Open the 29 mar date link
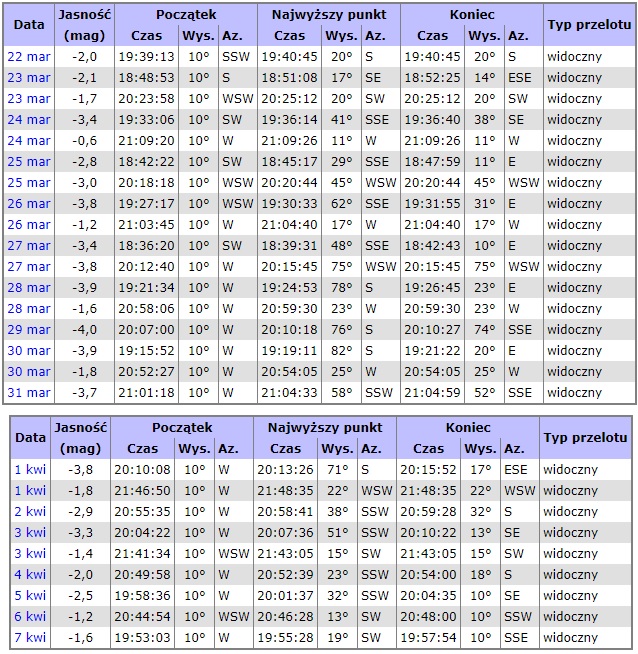638x654 pixels. pyautogui.click(x=29, y=330)
